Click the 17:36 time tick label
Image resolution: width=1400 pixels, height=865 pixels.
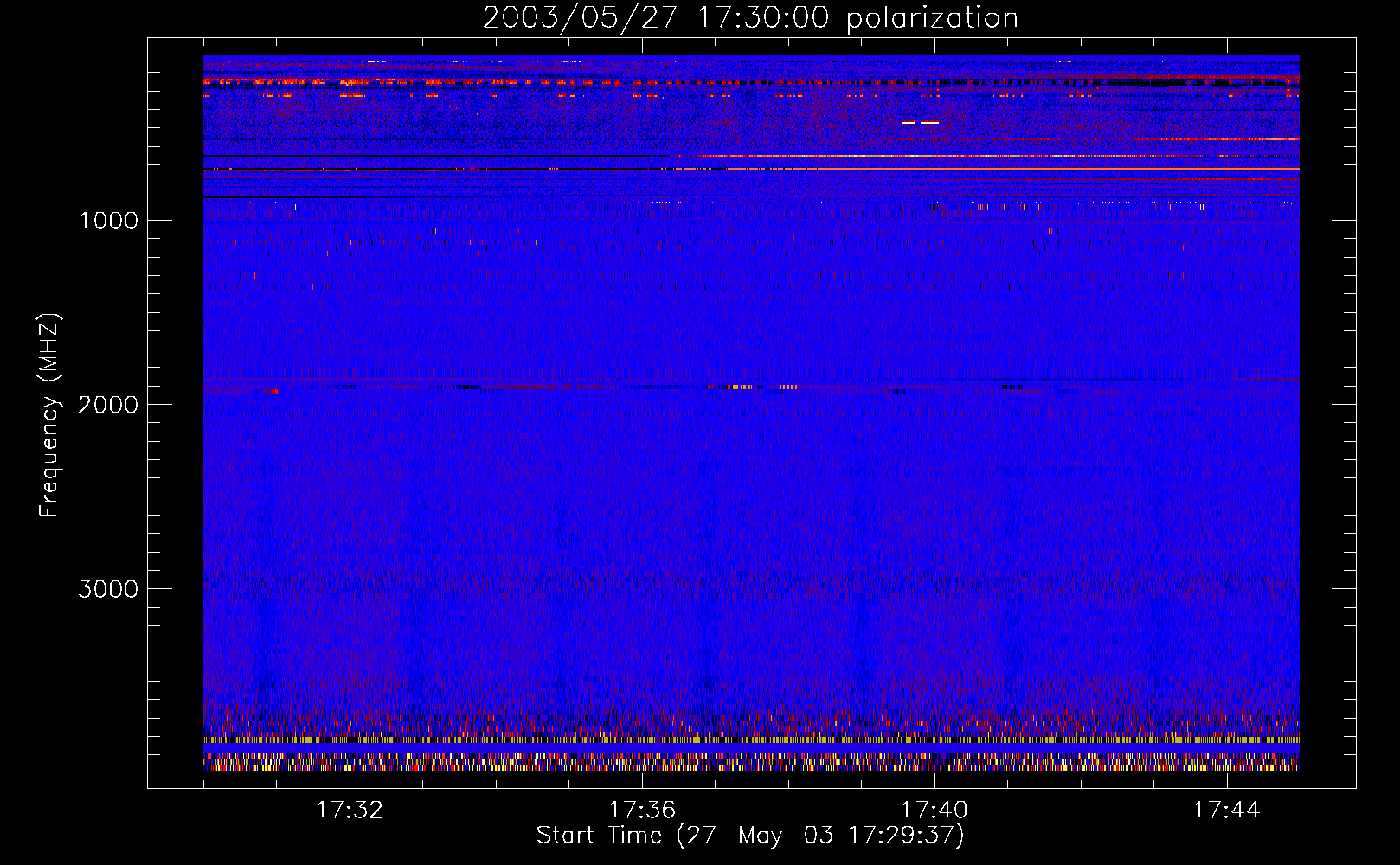pos(642,811)
